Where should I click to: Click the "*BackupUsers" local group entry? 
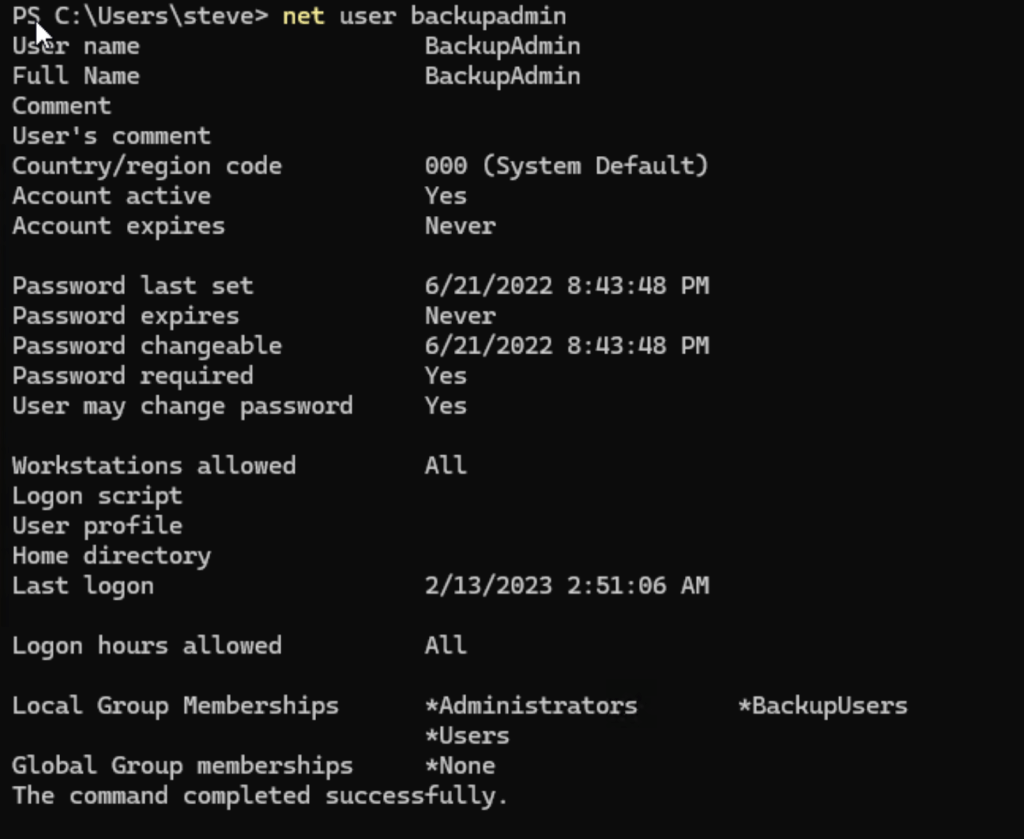pyautogui.click(x=822, y=706)
